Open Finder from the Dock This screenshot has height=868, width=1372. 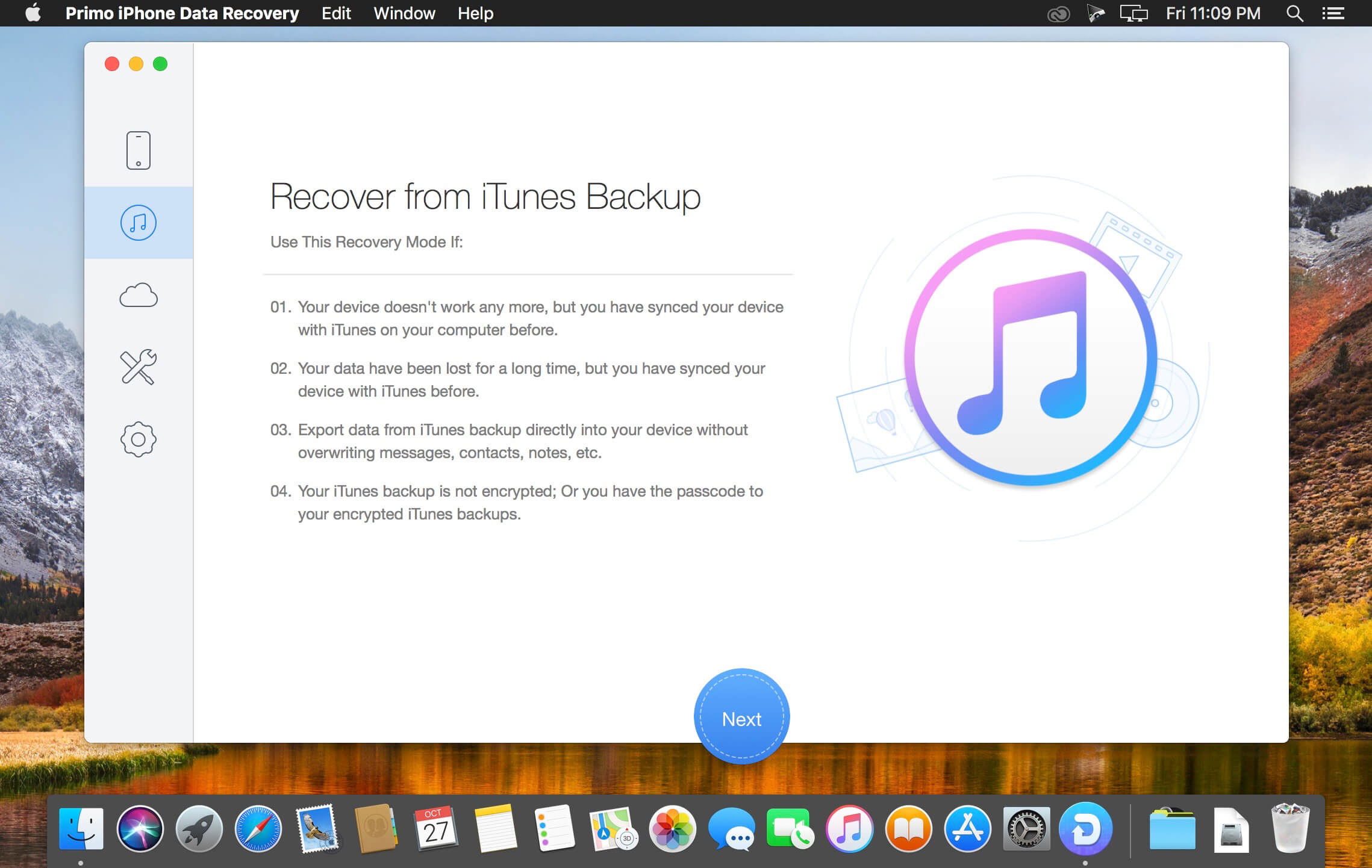point(81,829)
